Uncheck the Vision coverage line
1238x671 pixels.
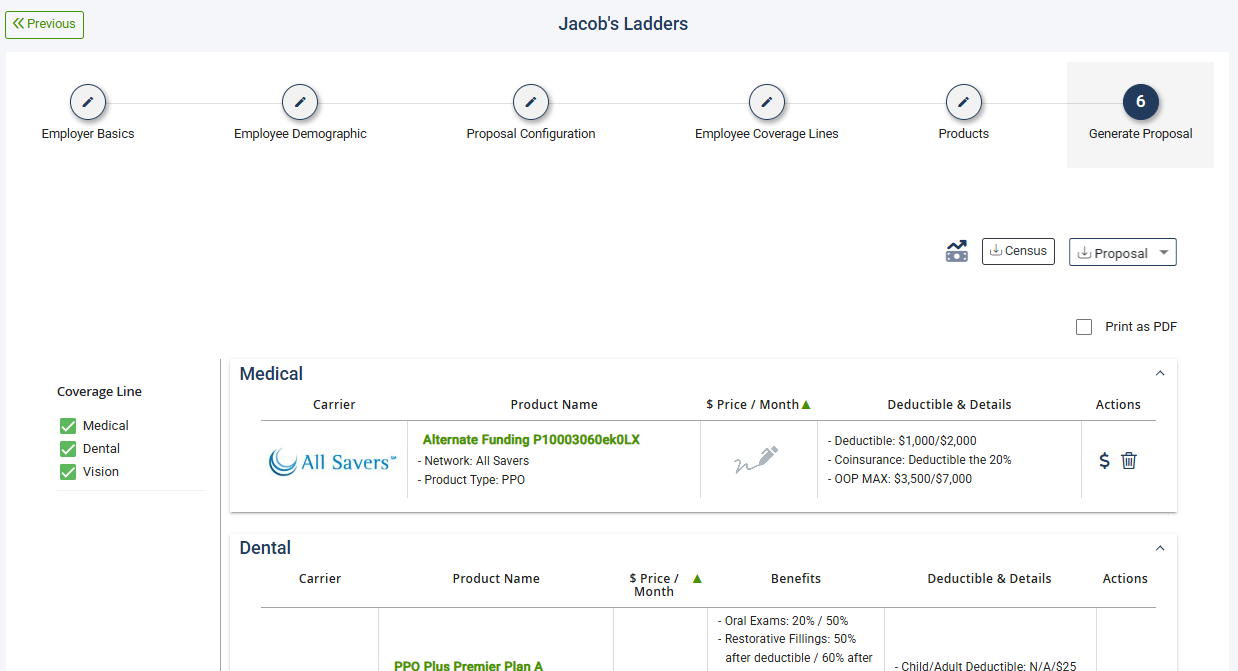coord(66,471)
